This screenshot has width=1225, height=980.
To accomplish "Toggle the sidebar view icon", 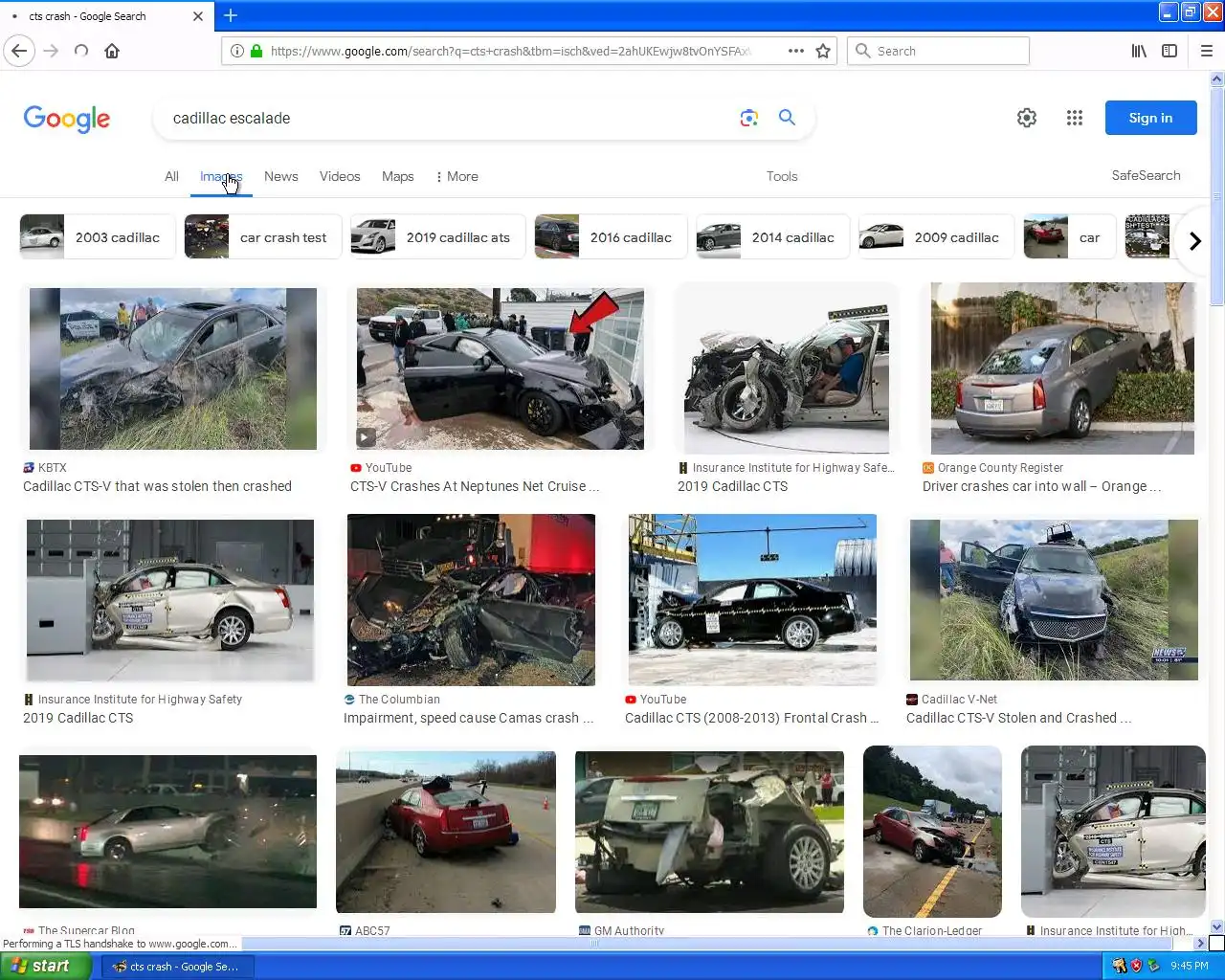I will coord(1169,51).
